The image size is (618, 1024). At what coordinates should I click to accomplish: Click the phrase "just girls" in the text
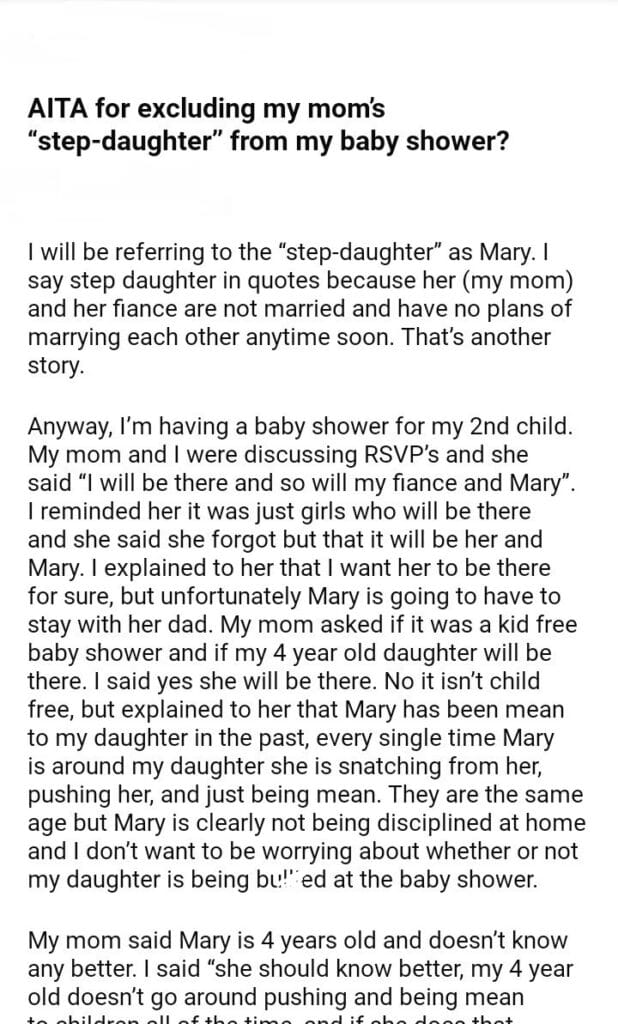click(291, 510)
